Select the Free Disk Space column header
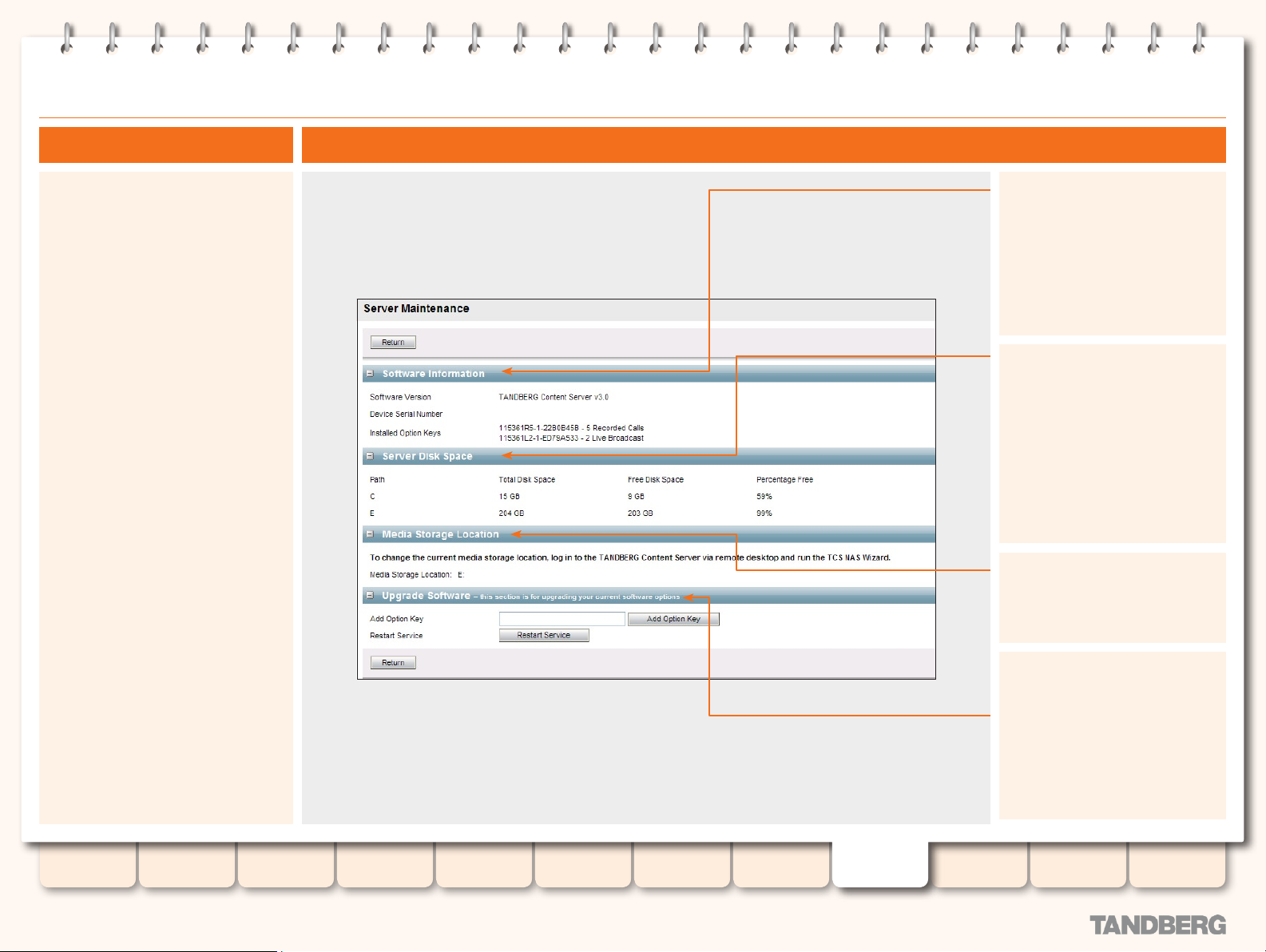This screenshot has height=952, width=1266. click(656, 480)
